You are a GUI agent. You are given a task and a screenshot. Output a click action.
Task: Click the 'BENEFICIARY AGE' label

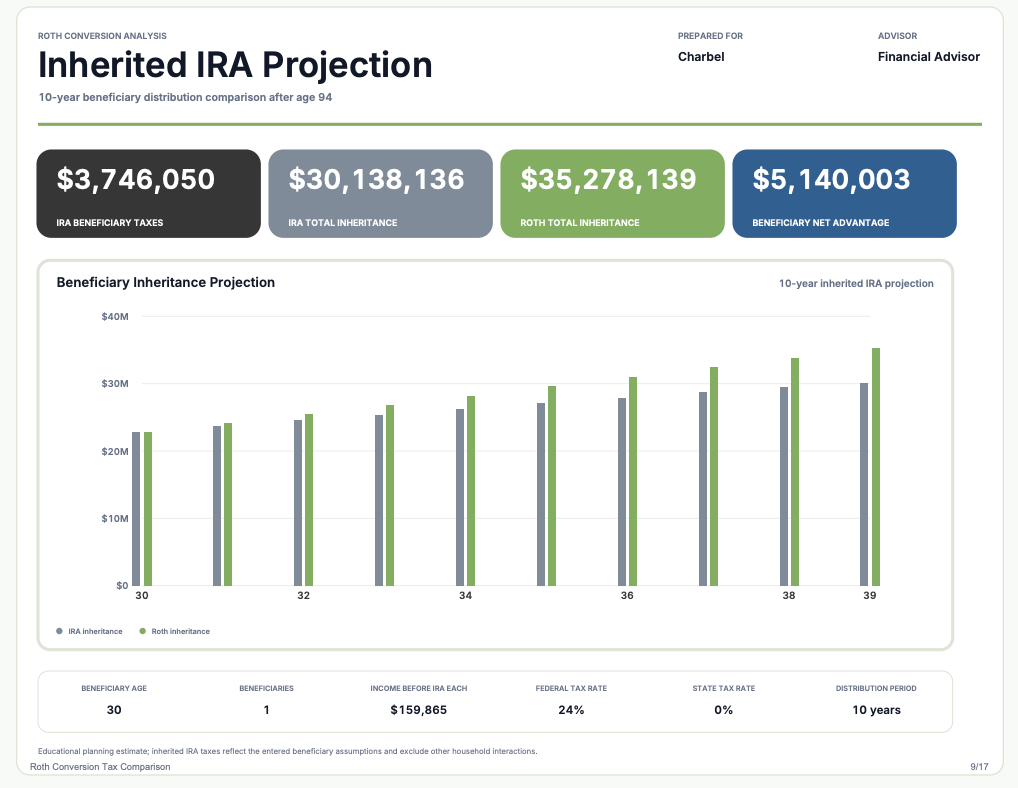[x=114, y=688]
